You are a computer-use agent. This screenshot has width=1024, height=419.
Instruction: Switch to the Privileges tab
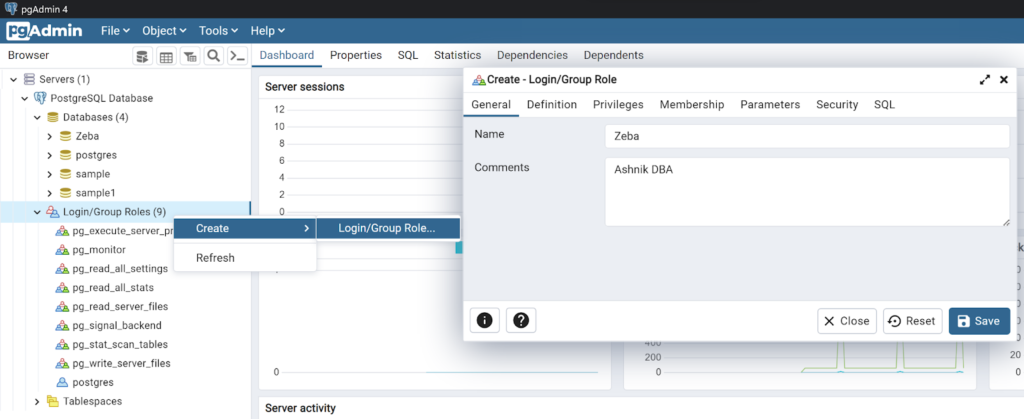(x=618, y=104)
